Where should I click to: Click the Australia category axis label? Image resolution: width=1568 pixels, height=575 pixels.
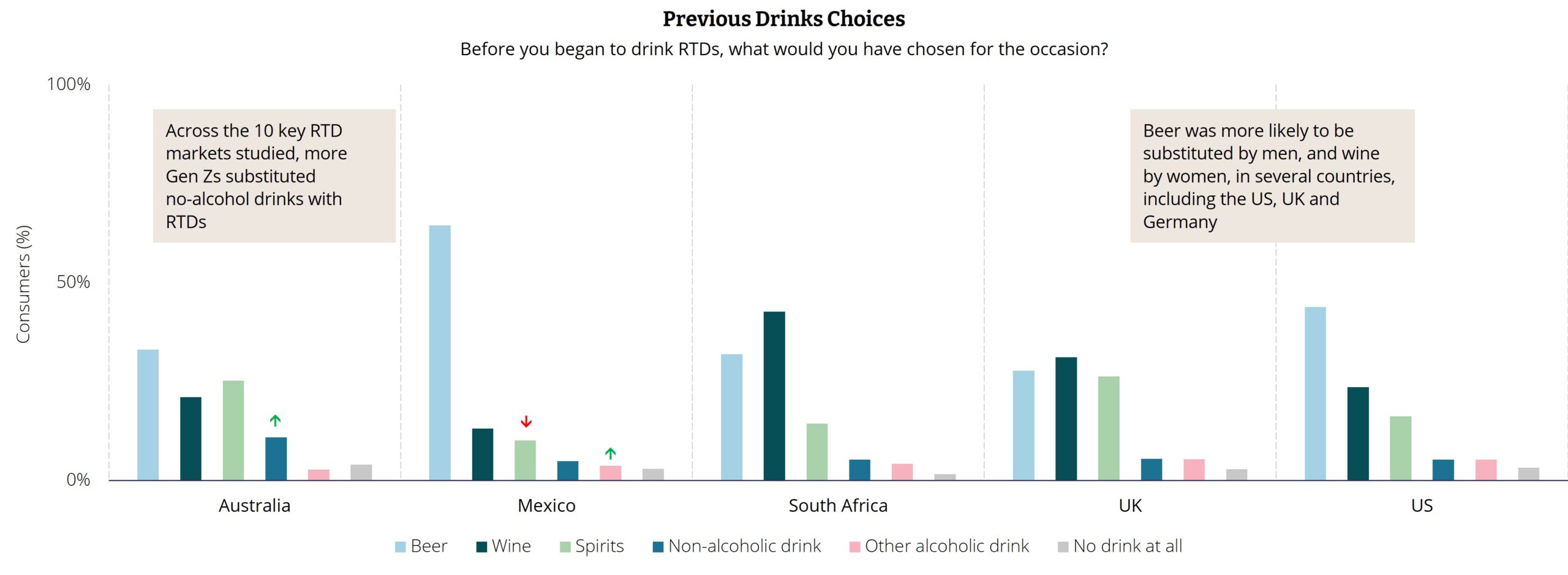[254, 506]
